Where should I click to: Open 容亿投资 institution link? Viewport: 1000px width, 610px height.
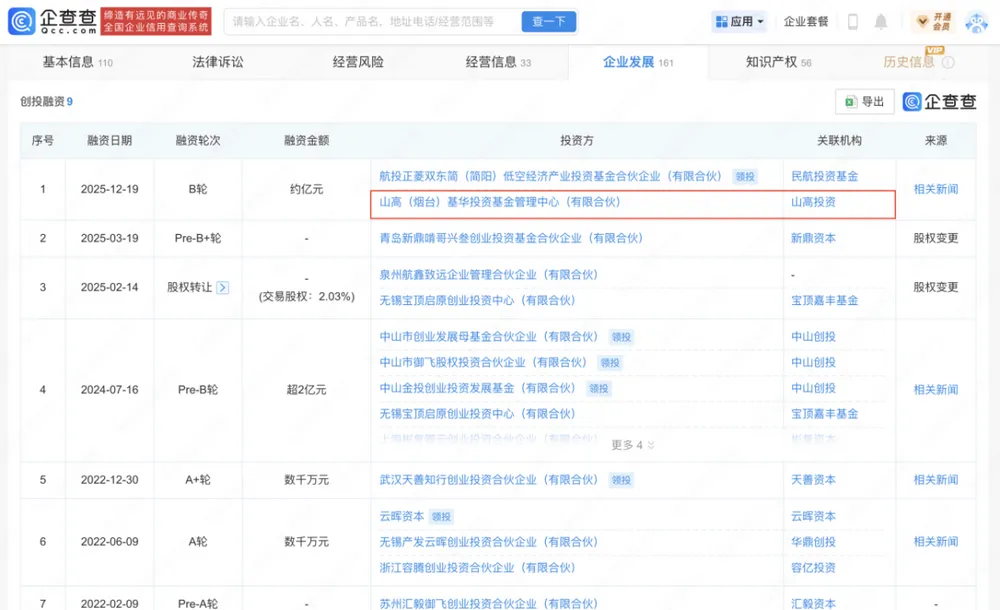(x=813, y=568)
